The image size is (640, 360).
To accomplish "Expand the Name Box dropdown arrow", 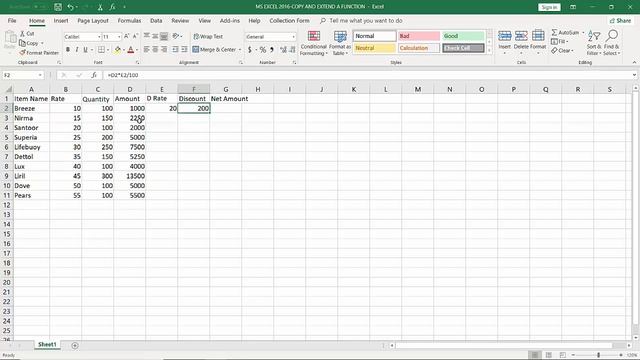I will click(x=40, y=75).
